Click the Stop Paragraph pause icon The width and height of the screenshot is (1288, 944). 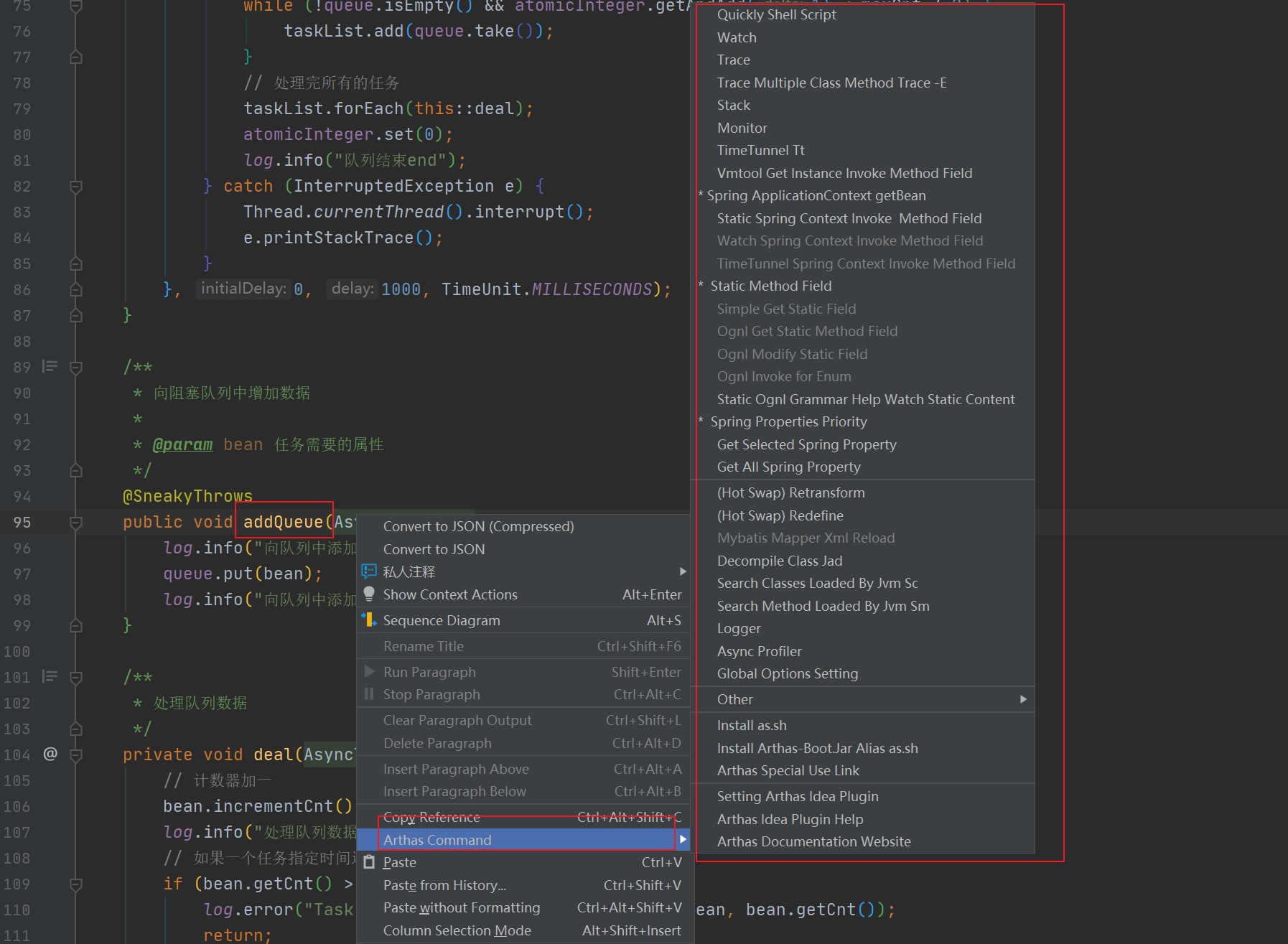369,694
